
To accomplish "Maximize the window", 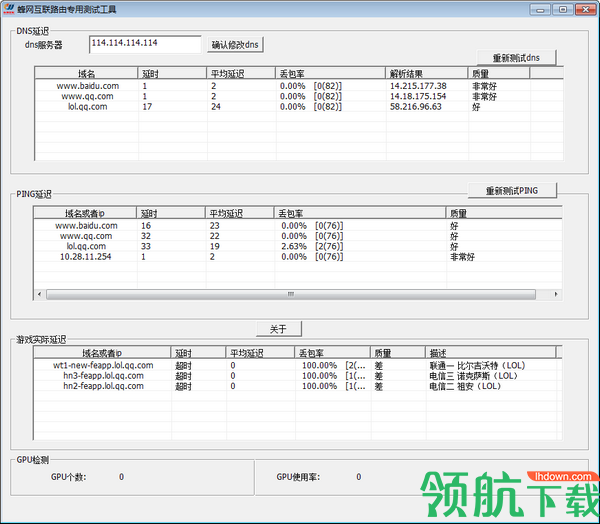I will click(563, 10).
